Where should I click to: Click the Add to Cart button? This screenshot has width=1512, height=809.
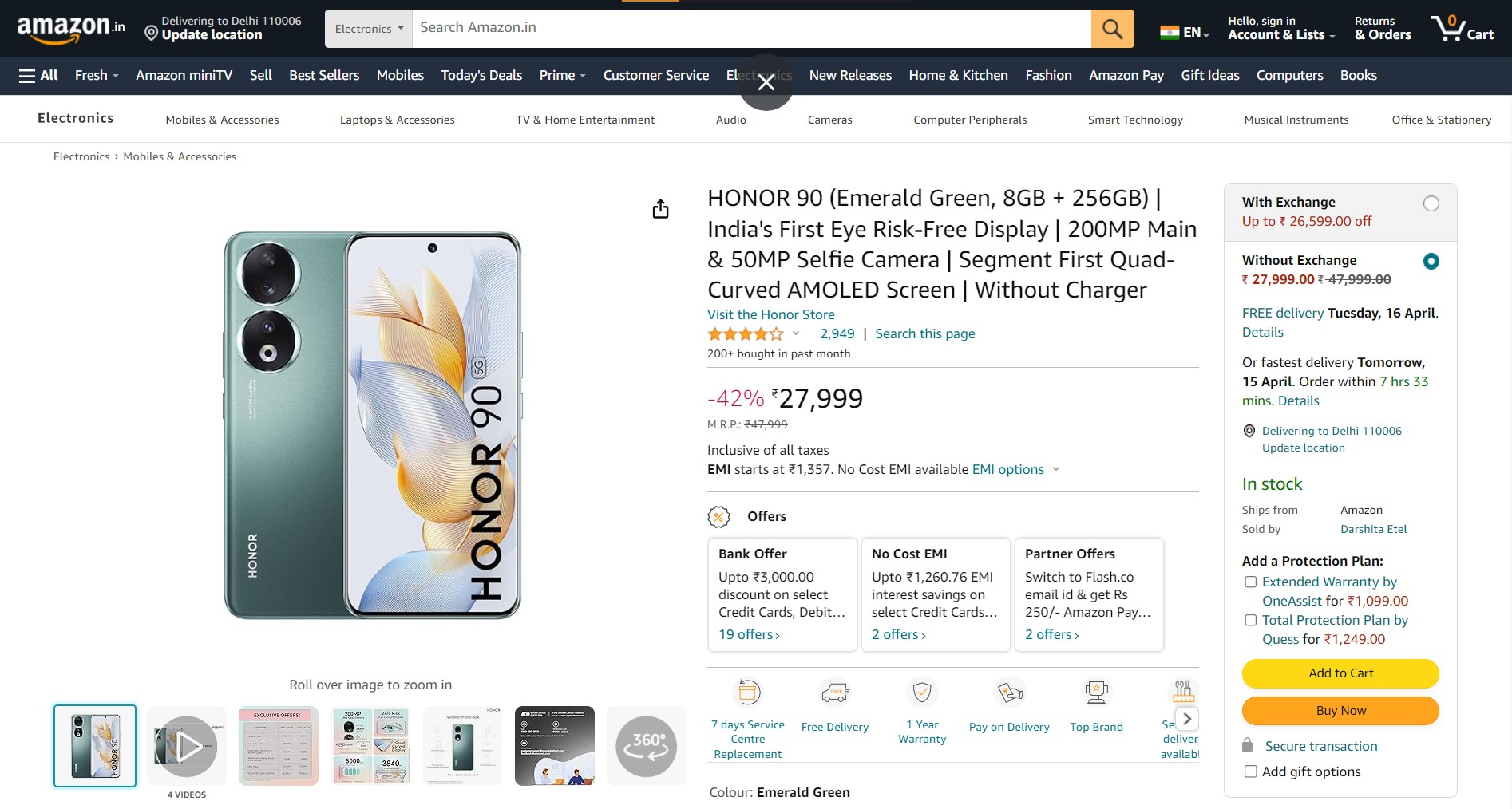point(1340,673)
